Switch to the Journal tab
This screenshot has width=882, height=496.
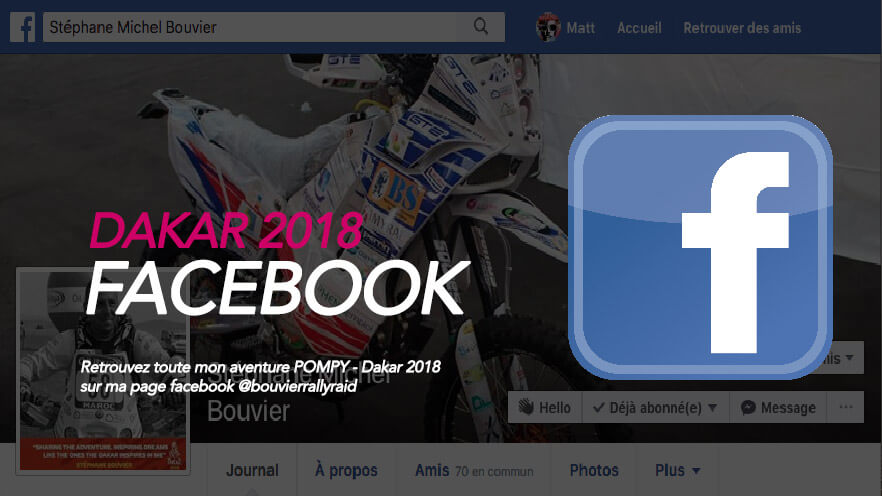pos(252,470)
